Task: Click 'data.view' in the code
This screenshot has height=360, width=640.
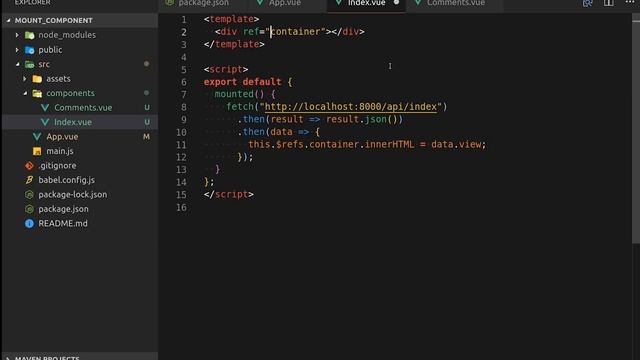Action: pyautogui.click(x=456, y=144)
